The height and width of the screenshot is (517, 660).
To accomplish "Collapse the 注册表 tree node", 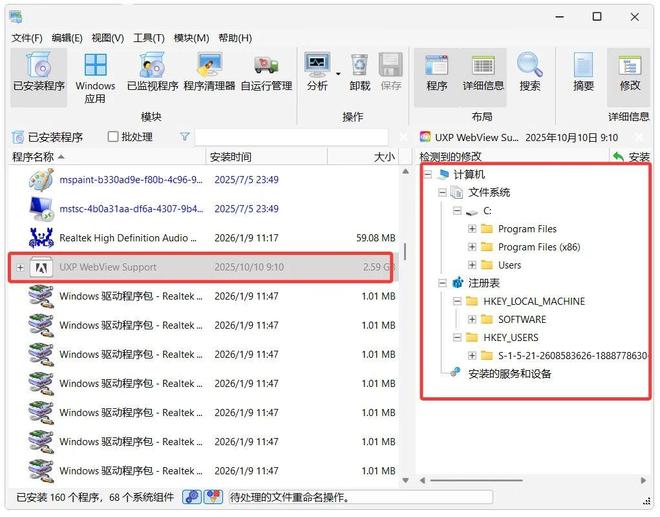I will 442,283.
